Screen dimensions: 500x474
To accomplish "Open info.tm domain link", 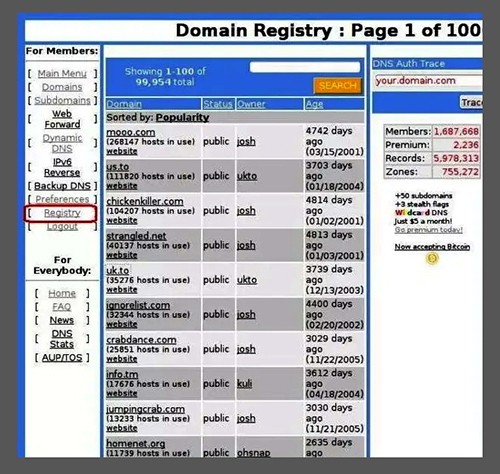I will point(122,374).
